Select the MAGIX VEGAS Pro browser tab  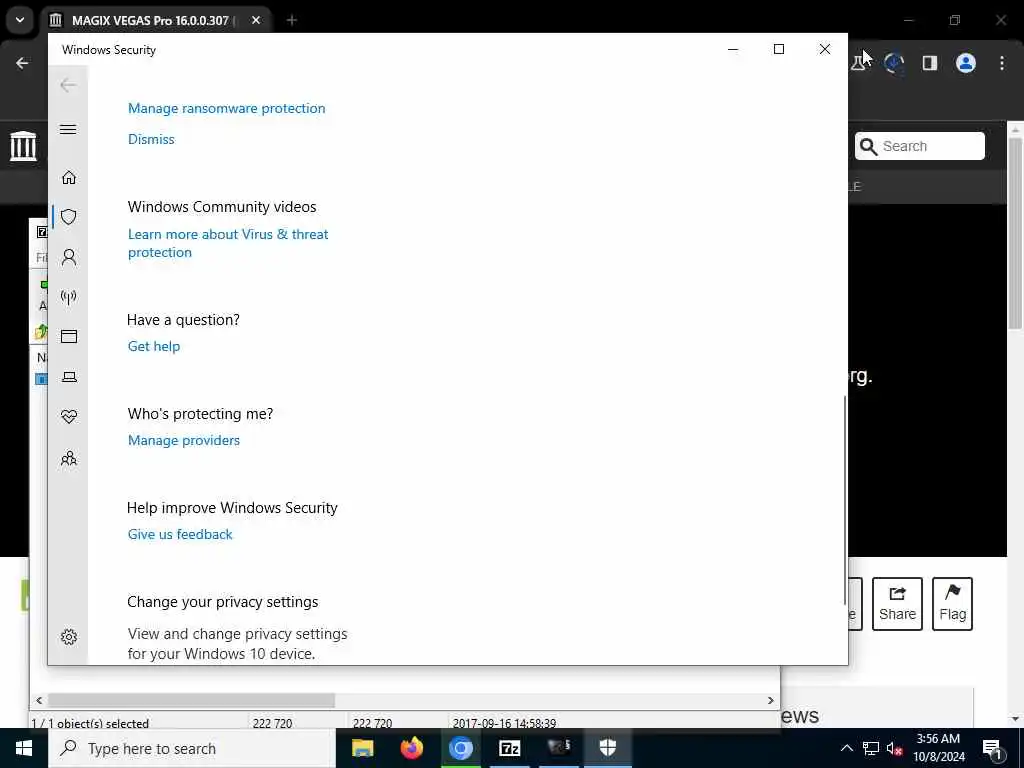[x=153, y=20]
